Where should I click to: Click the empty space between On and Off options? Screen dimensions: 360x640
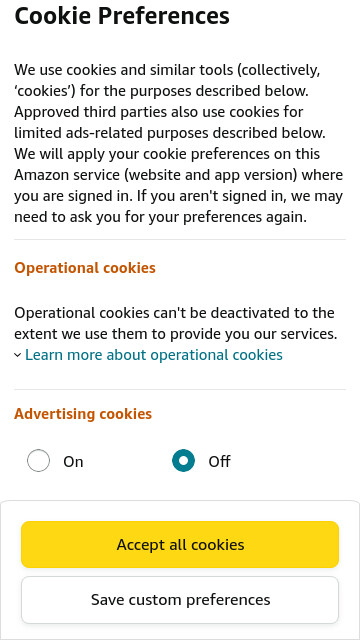(127, 461)
